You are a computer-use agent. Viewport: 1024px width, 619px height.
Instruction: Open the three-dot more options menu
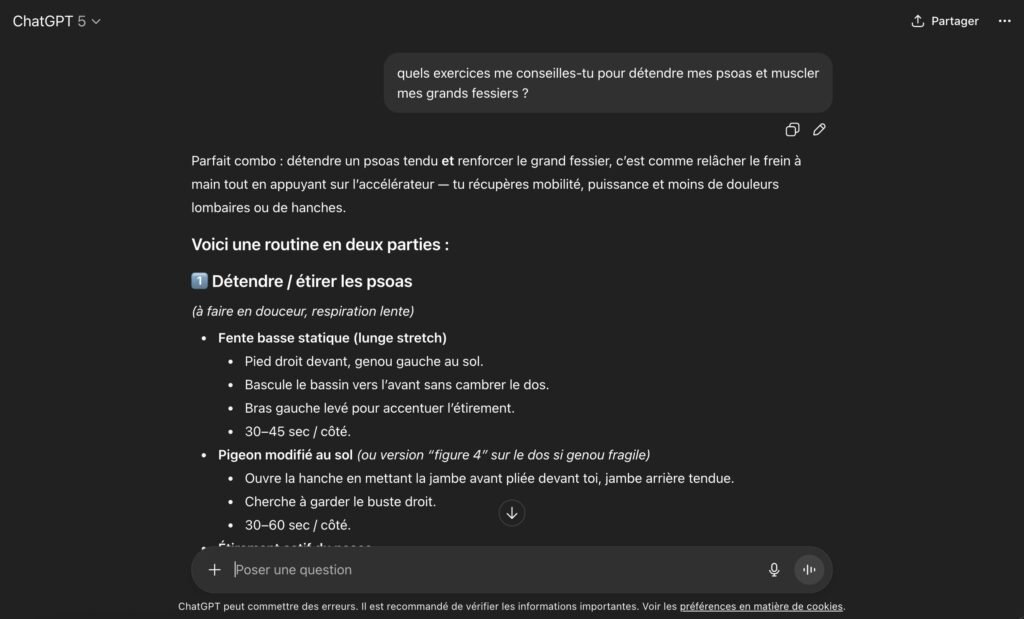click(x=1004, y=21)
